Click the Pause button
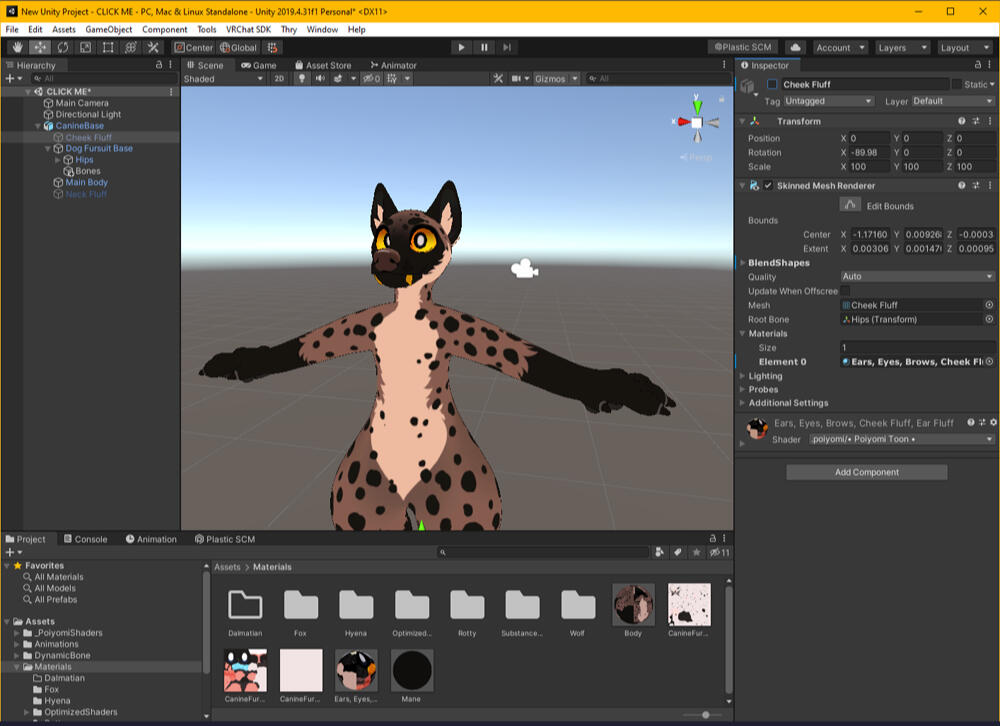Viewport: 1000px width, 726px height. click(484, 47)
